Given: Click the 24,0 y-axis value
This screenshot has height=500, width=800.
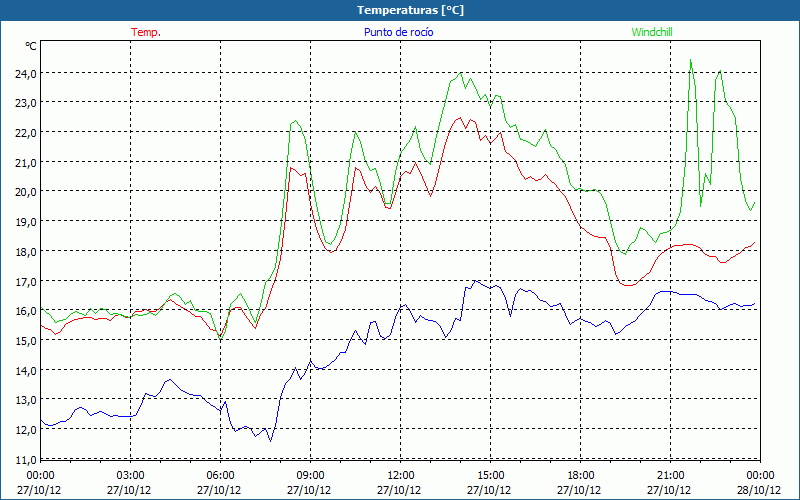Looking at the screenshot, I should [26, 73].
